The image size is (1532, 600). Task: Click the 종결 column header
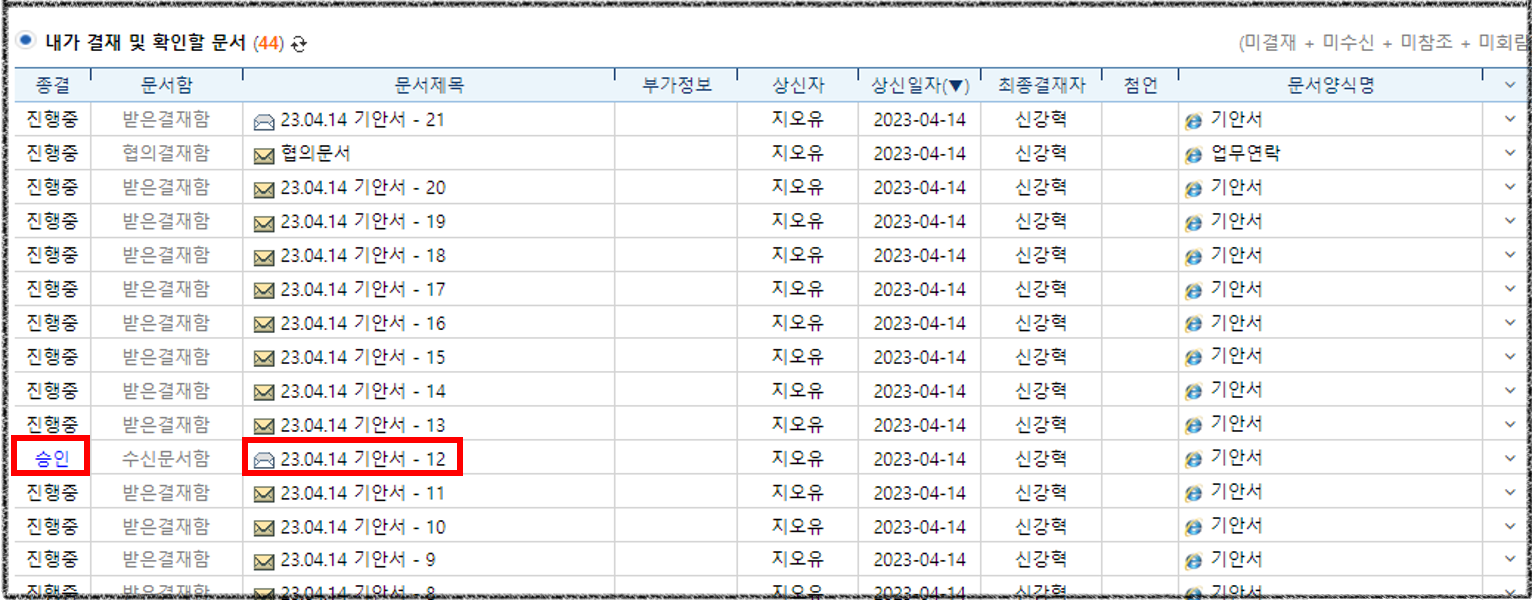(52, 85)
